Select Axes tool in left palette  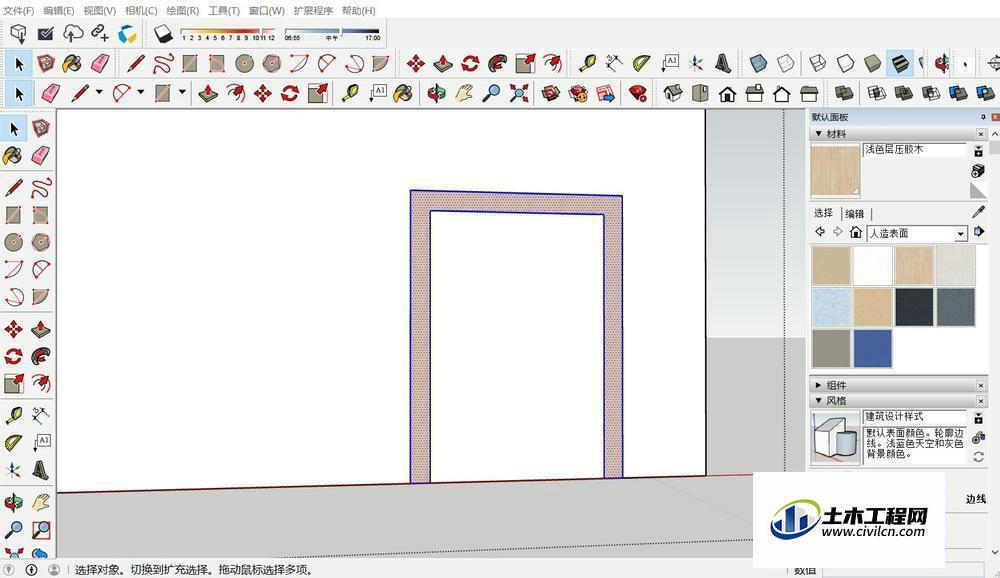pyautogui.click(x=13, y=470)
